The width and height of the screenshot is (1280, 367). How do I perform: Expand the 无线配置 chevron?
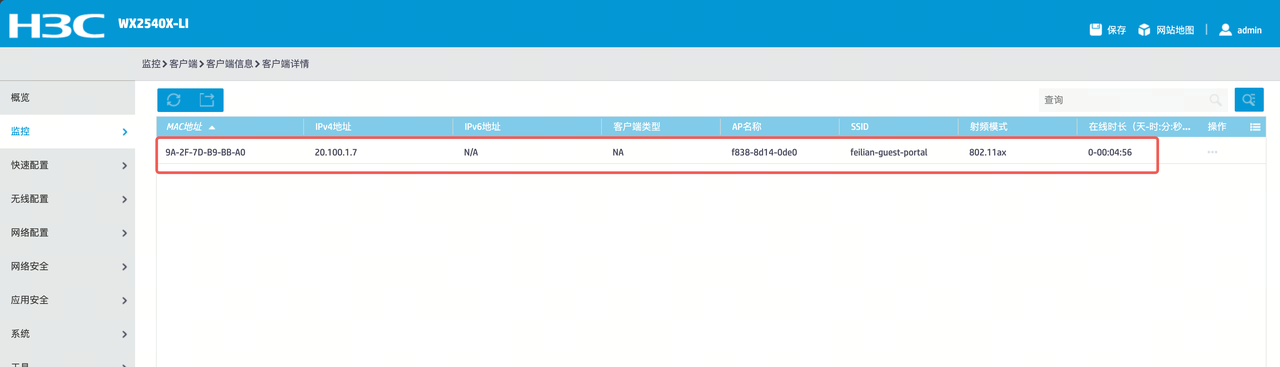point(124,200)
